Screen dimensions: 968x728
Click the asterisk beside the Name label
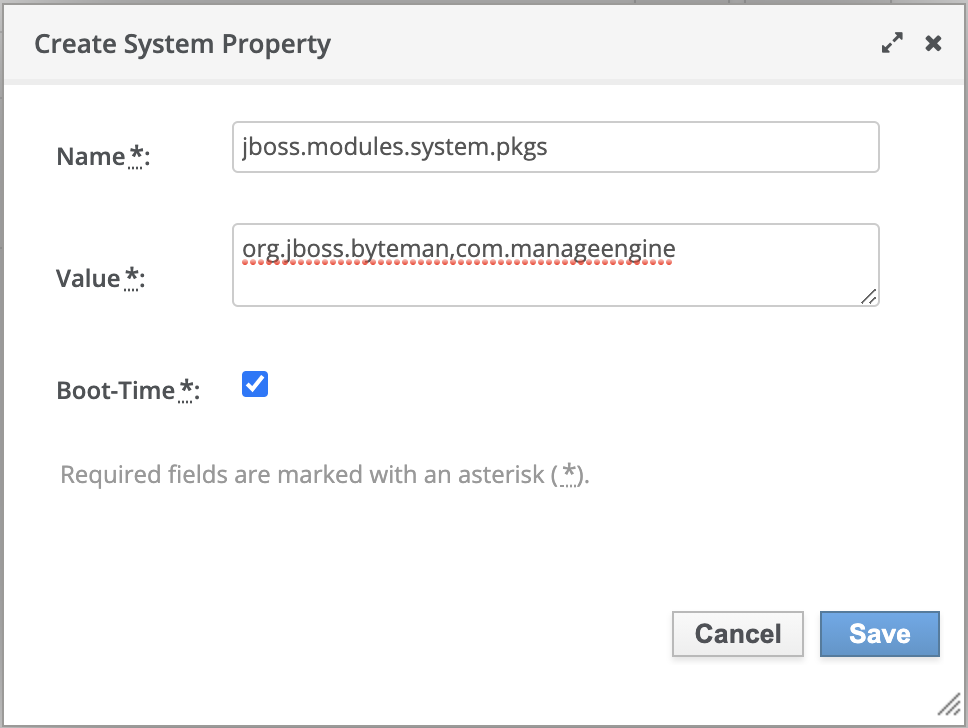(x=137, y=155)
